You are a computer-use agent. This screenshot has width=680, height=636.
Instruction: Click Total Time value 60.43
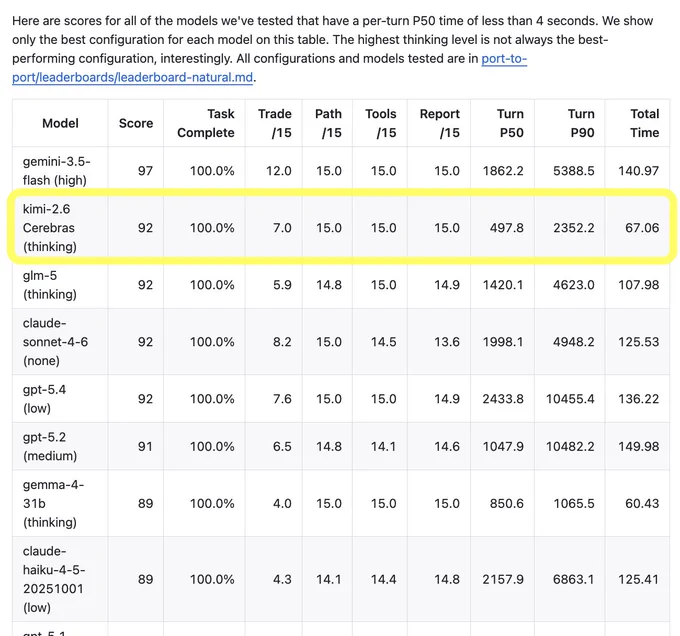[x=642, y=503]
